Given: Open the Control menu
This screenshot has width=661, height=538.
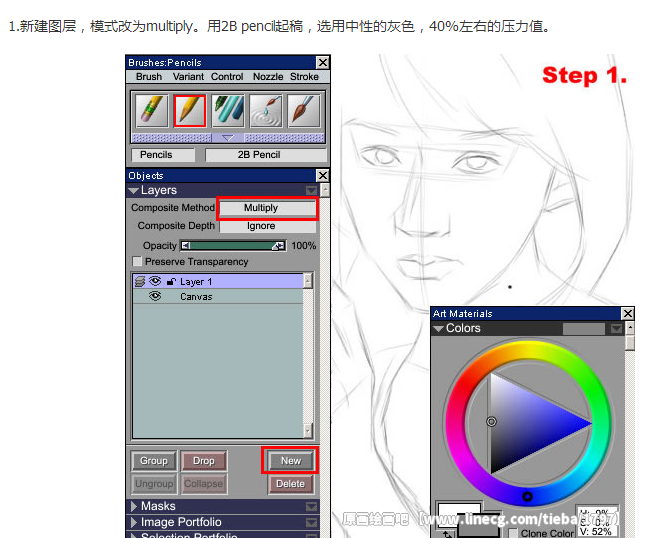Looking at the screenshot, I should pyautogui.click(x=227, y=77).
